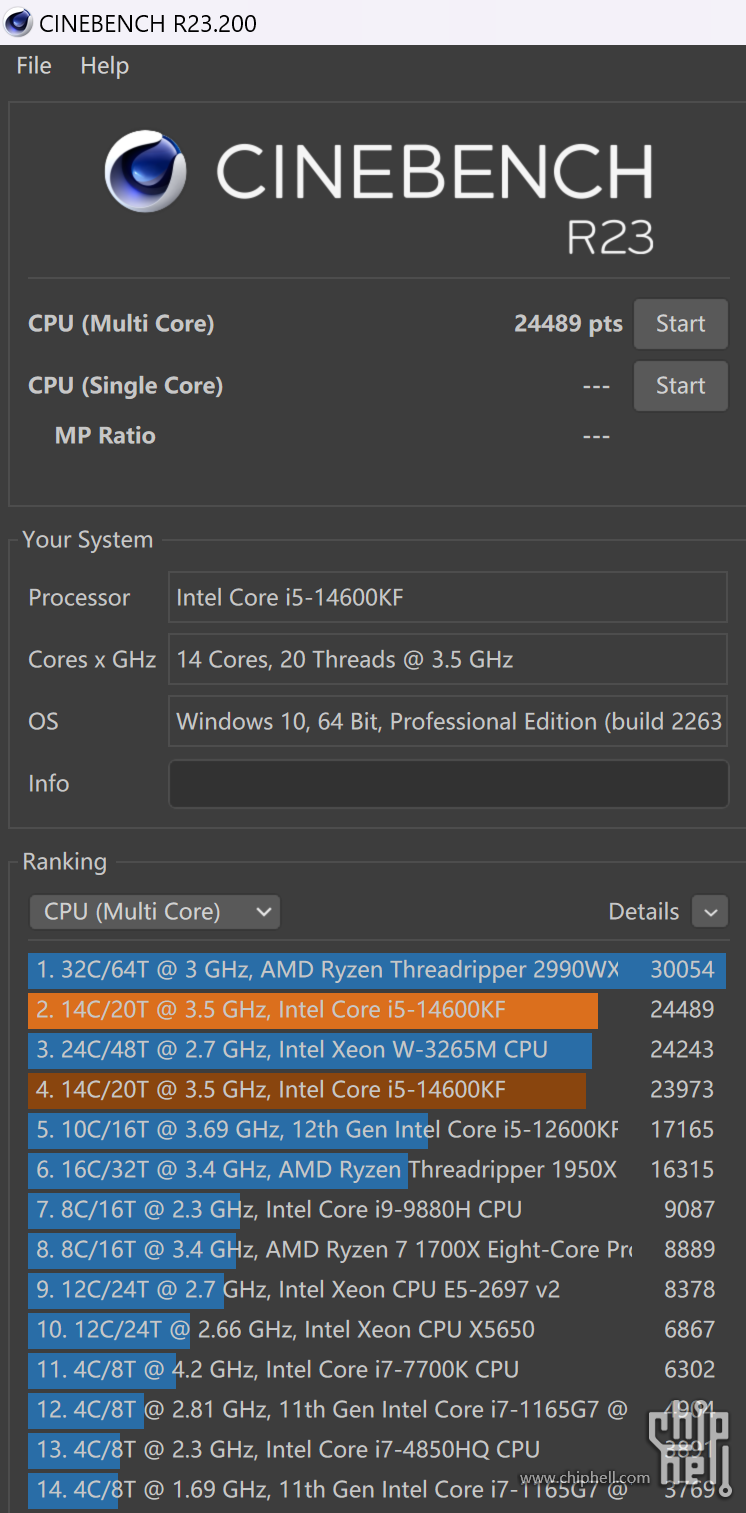The image size is (746, 1513).
Task: Select the Core i7-7700K ranking row
Action: coord(377,1370)
